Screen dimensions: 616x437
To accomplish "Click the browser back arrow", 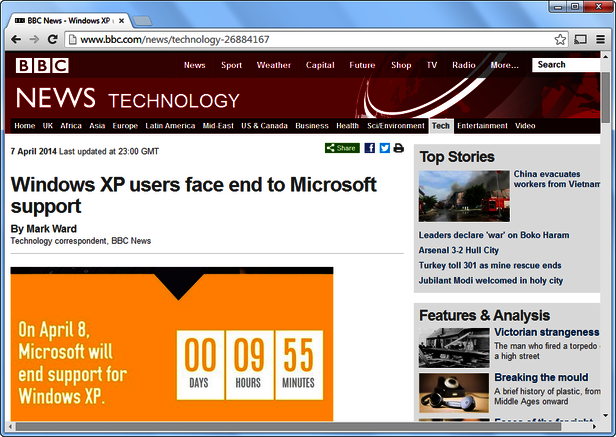I will click(x=15, y=39).
